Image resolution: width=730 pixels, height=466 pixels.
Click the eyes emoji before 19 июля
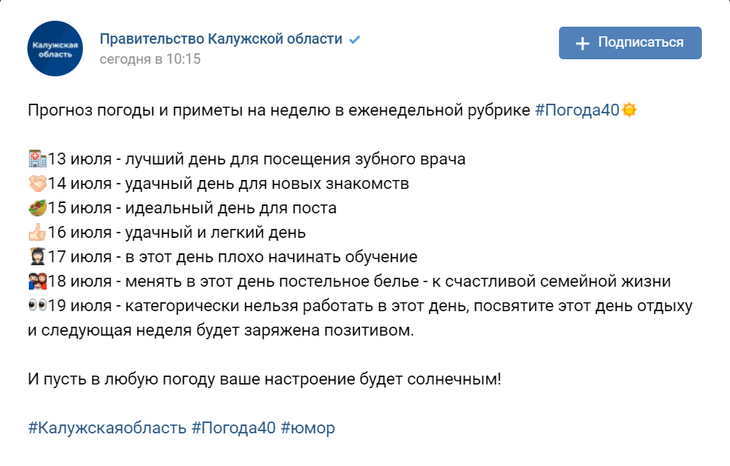38,306
